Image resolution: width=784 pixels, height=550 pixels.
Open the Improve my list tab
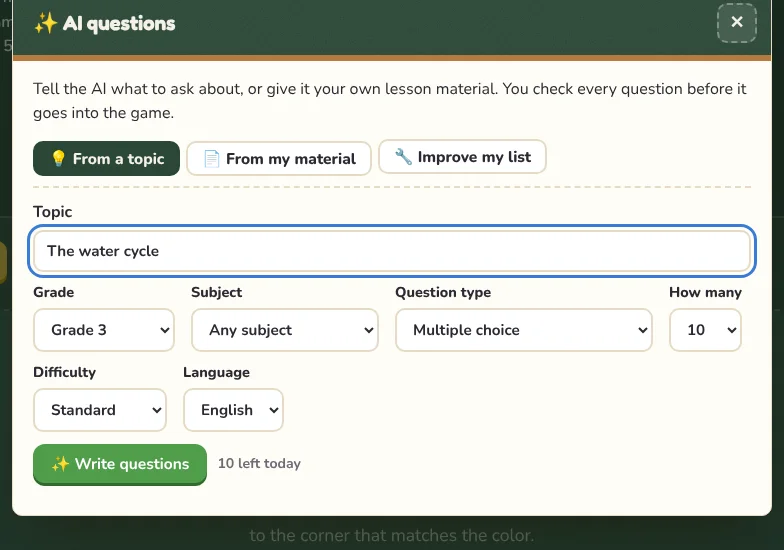pyautogui.click(x=462, y=157)
